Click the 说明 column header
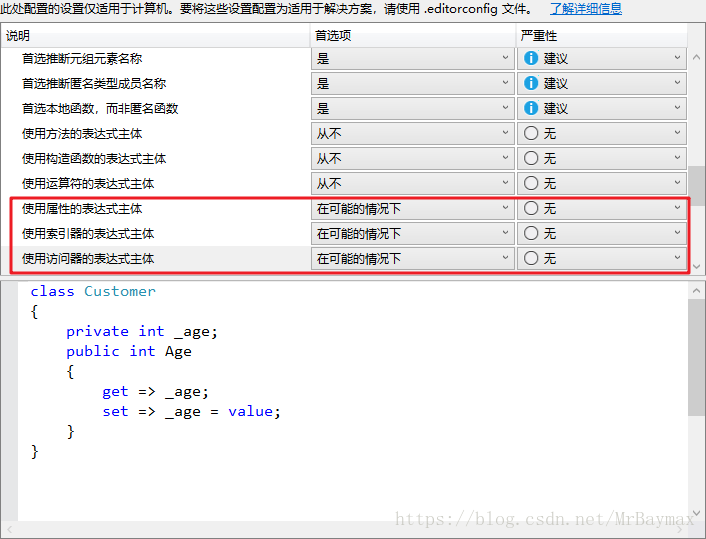The height and width of the screenshot is (539, 706). [x=156, y=36]
